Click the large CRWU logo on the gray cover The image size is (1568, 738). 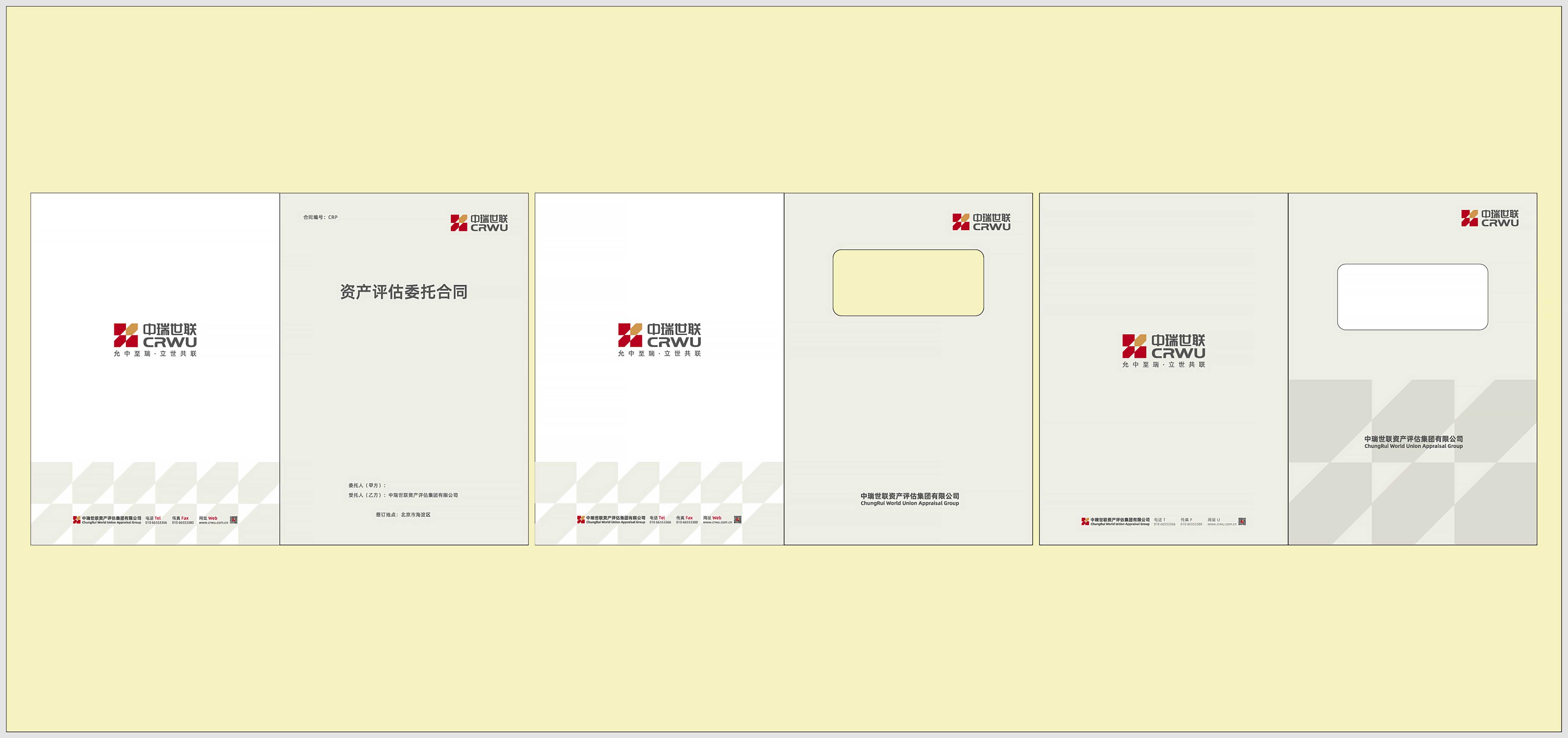(1164, 351)
